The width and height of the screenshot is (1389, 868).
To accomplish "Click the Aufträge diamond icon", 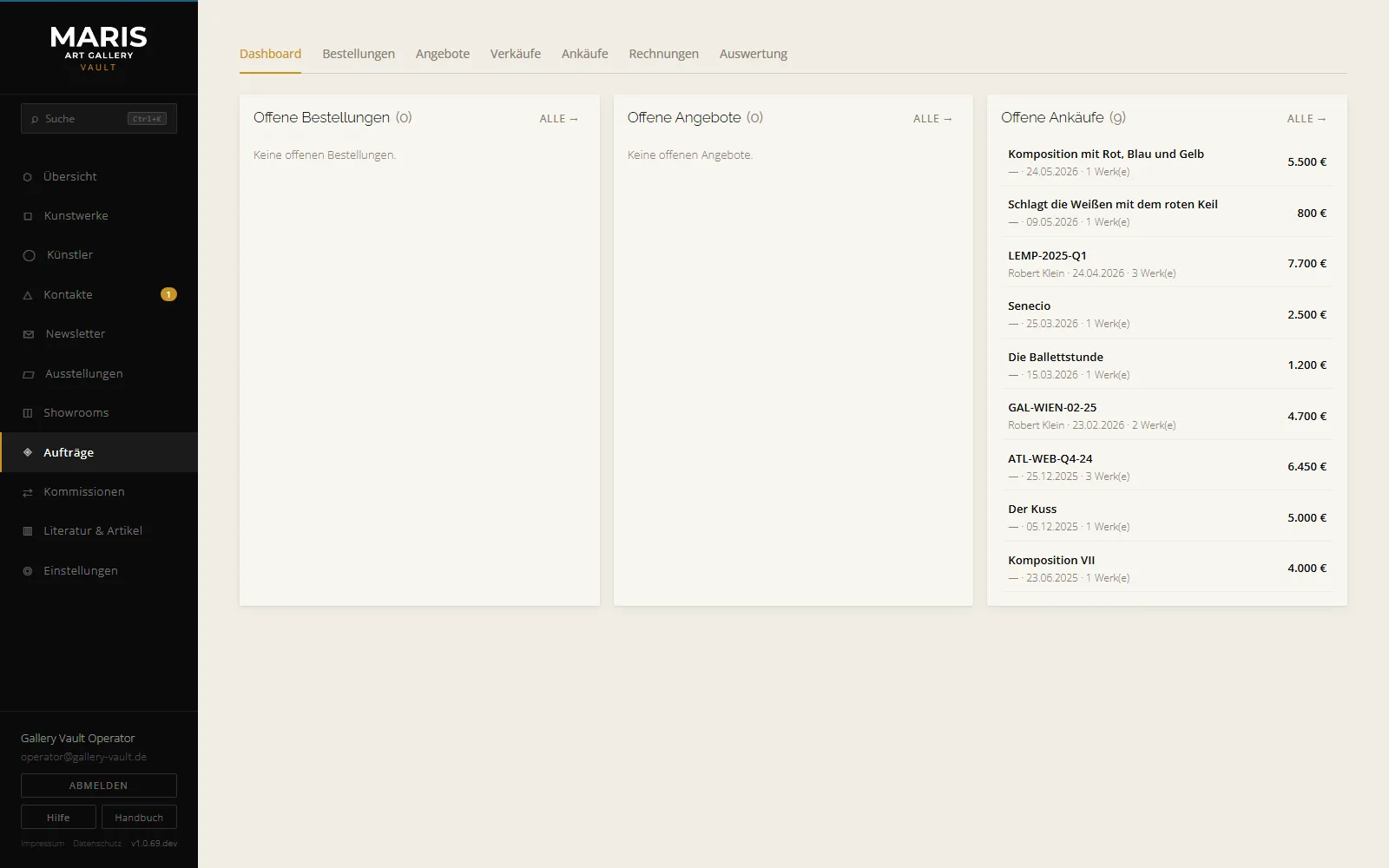I will (x=28, y=452).
